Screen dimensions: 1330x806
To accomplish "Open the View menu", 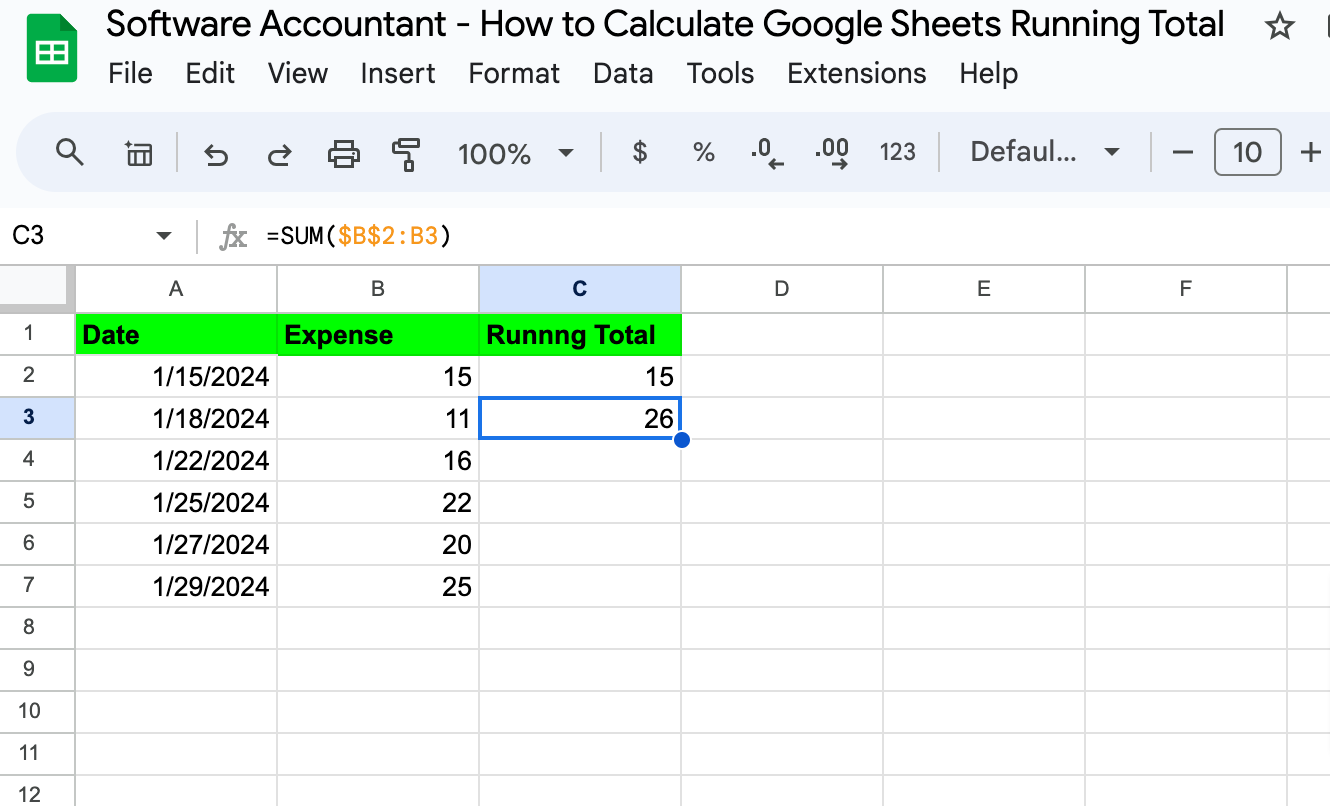I will [298, 73].
